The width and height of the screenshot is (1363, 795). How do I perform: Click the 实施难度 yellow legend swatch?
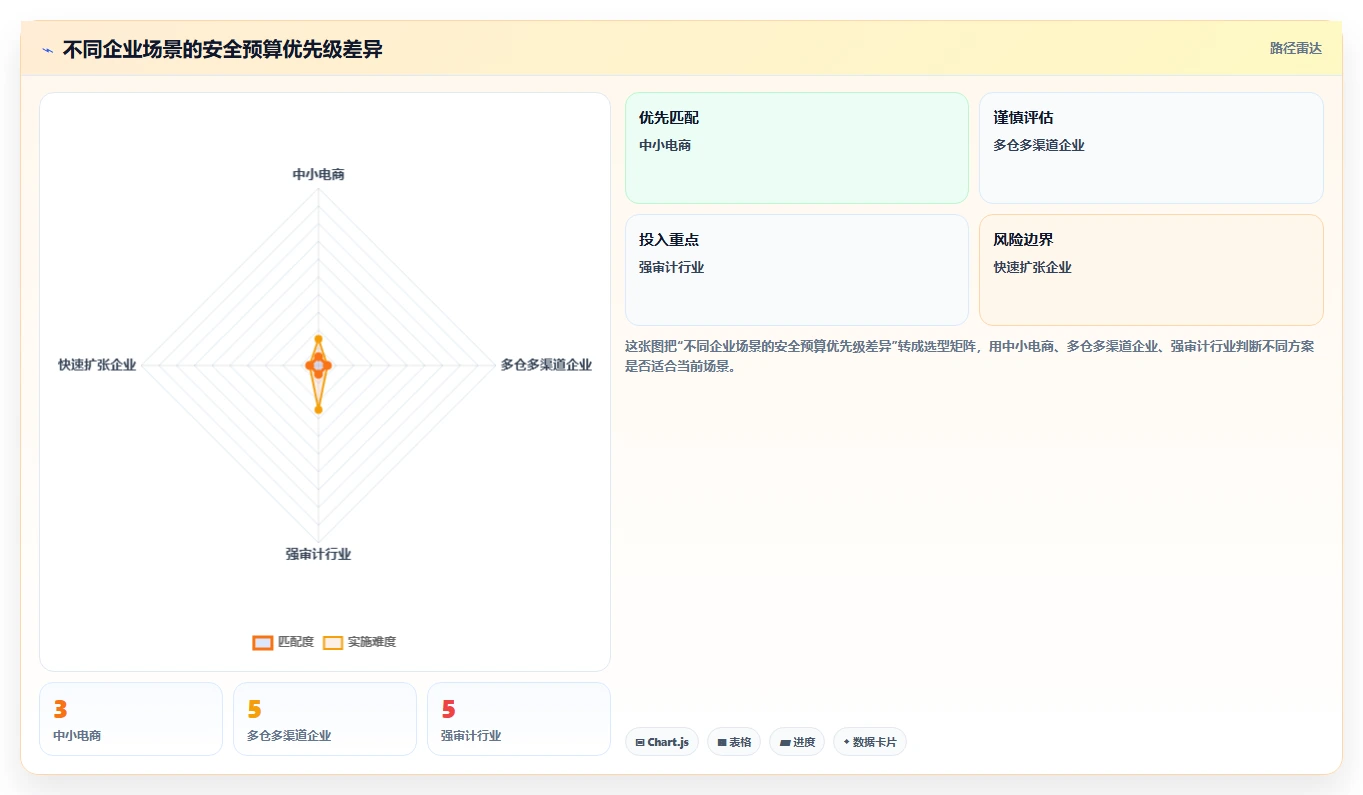[333, 642]
